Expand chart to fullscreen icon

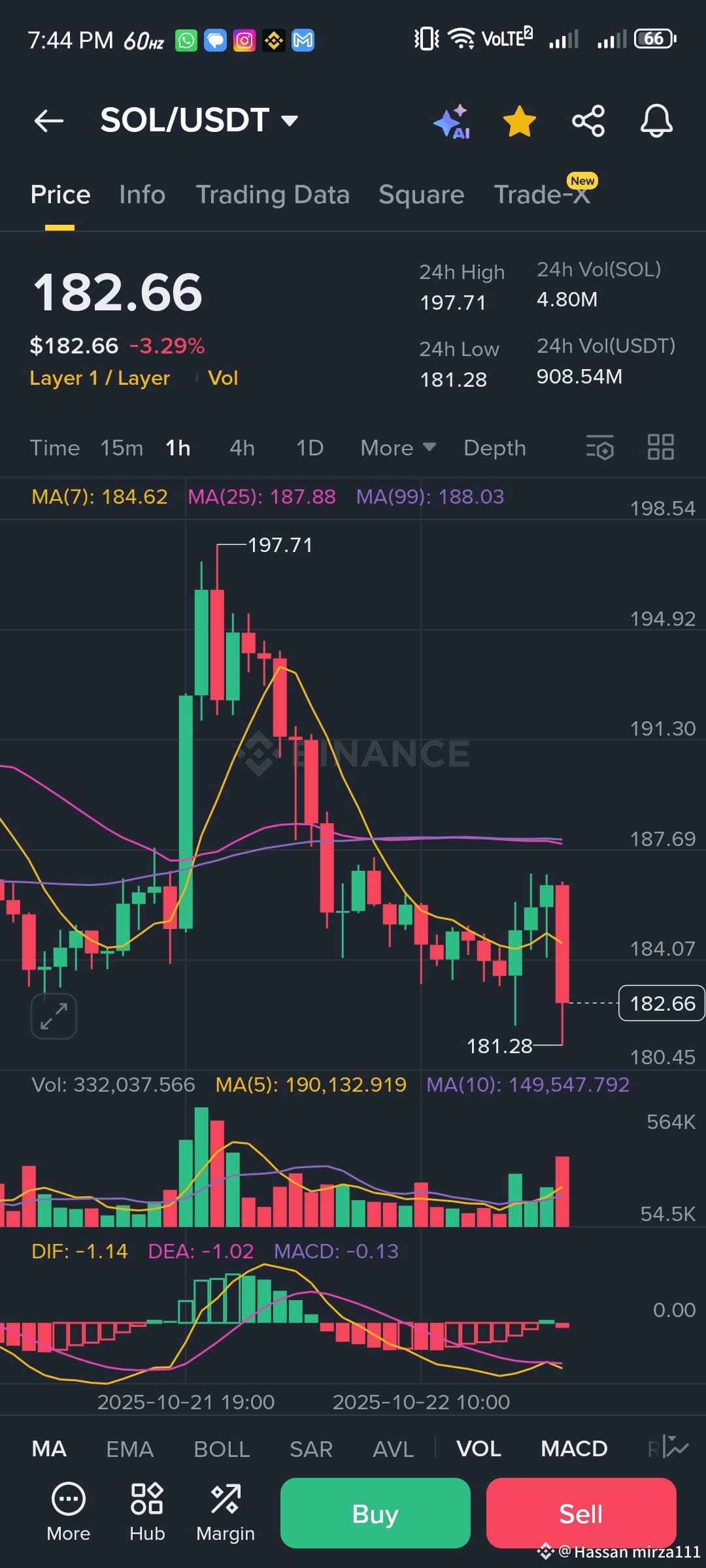[x=54, y=1016]
